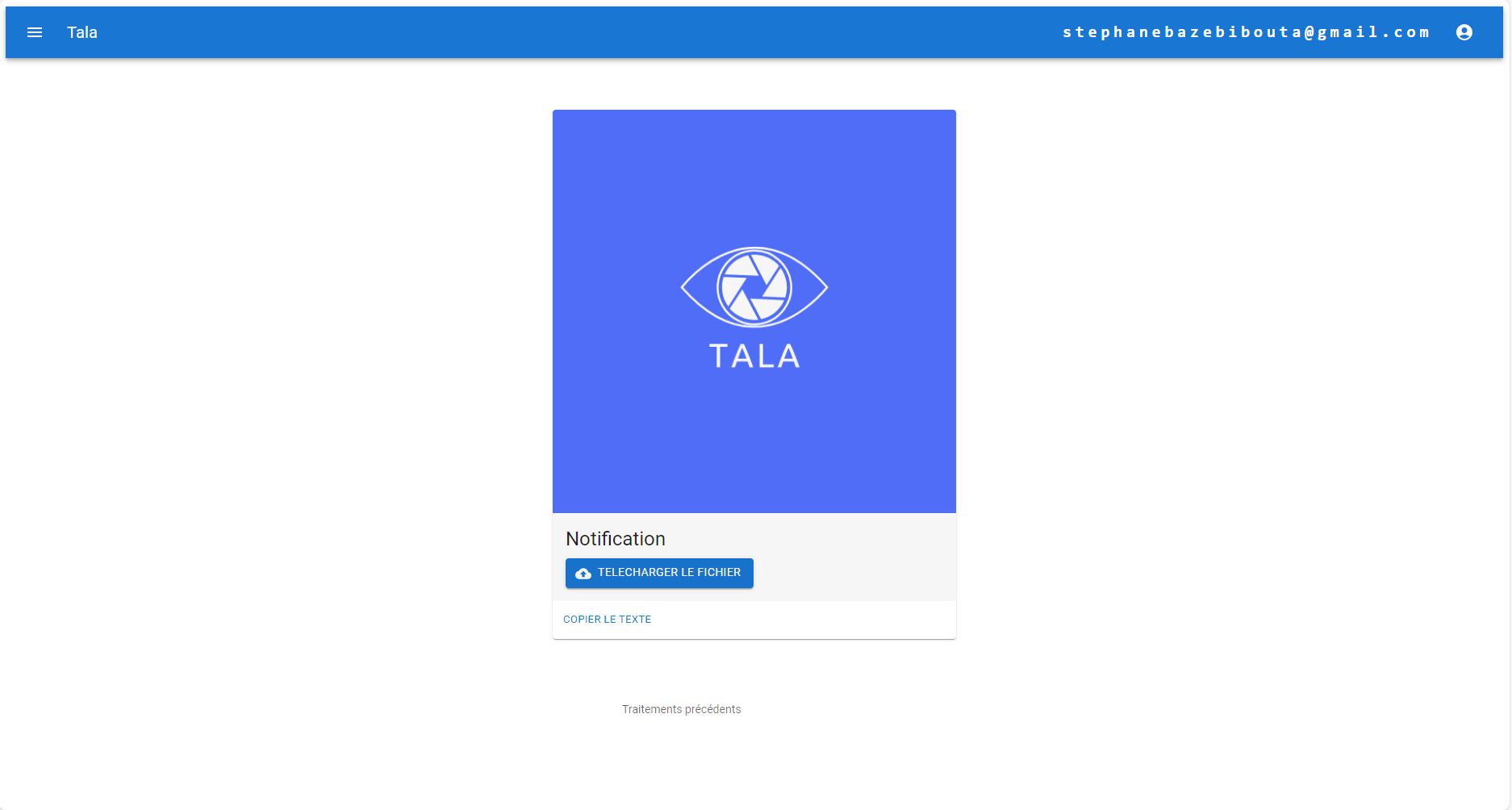Click the TELECHARGER LE FICHIER button

click(x=659, y=573)
